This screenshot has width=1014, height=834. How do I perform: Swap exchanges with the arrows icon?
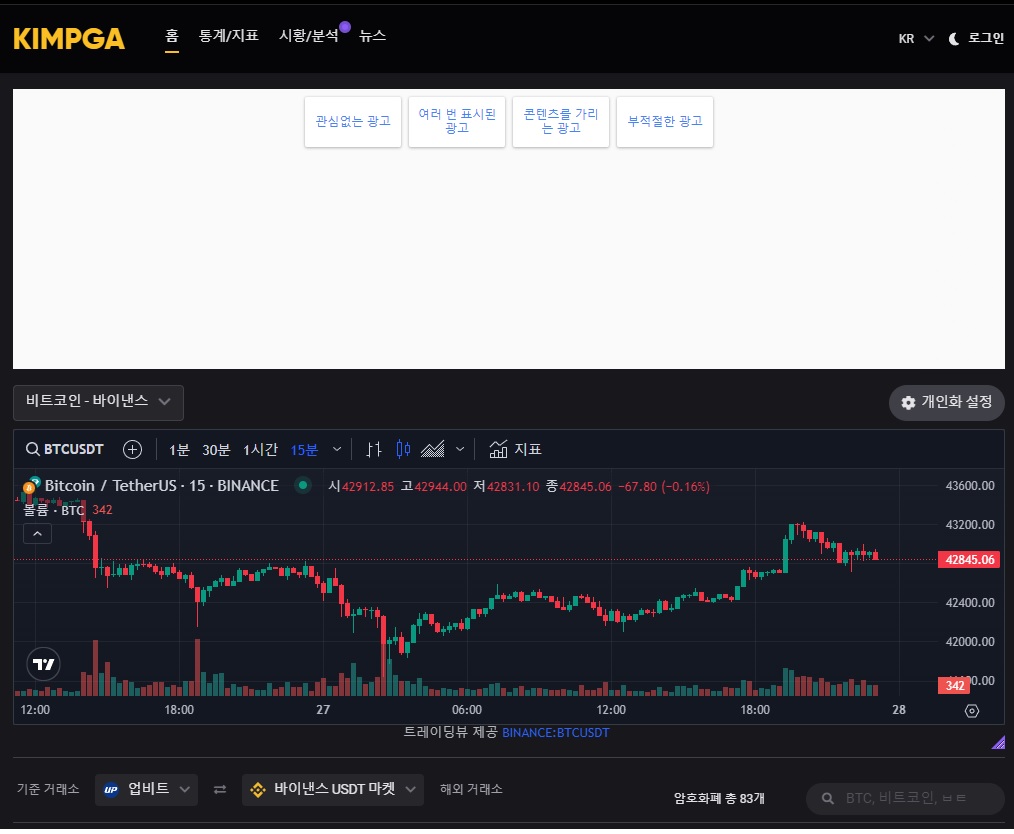point(220,789)
